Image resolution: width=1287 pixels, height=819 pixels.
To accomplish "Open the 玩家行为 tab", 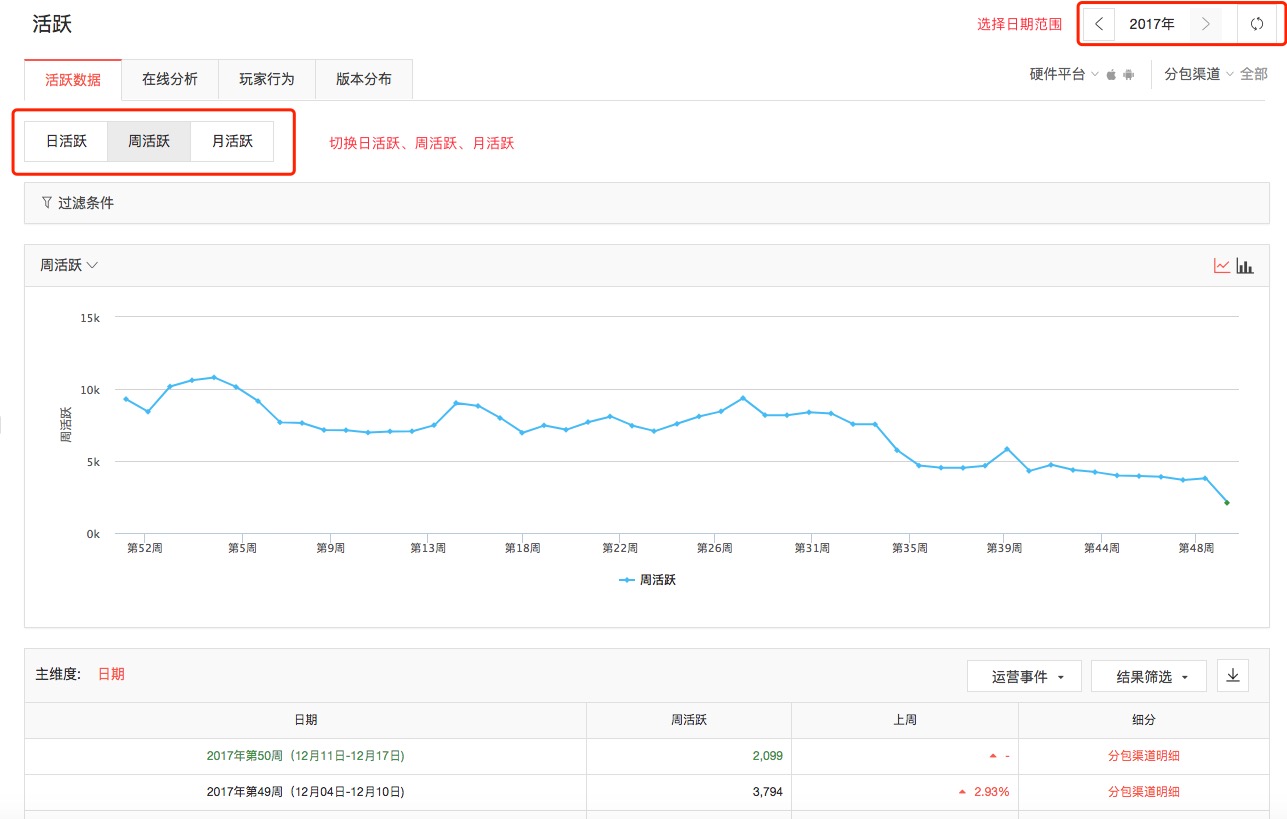I will tap(267, 80).
